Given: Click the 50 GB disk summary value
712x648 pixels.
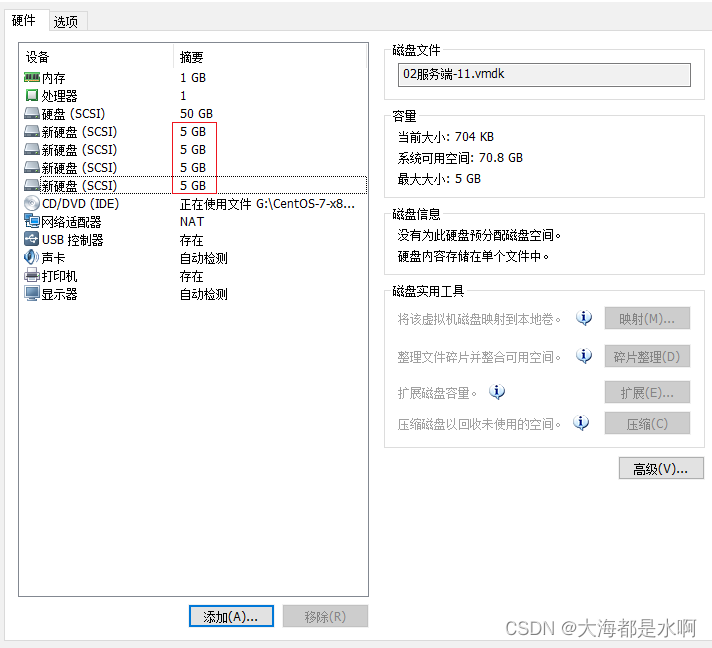Looking at the screenshot, I should point(197,114).
